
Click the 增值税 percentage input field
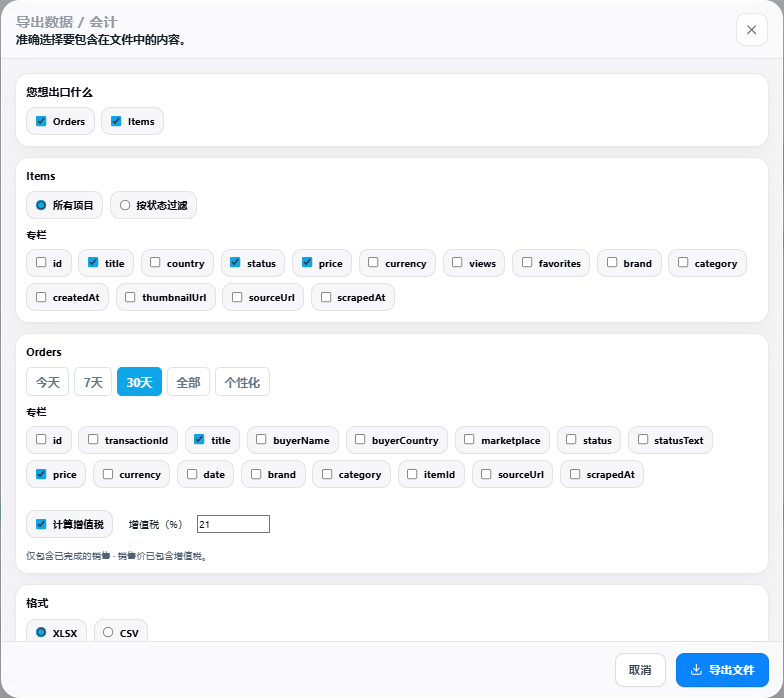(234, 524)
